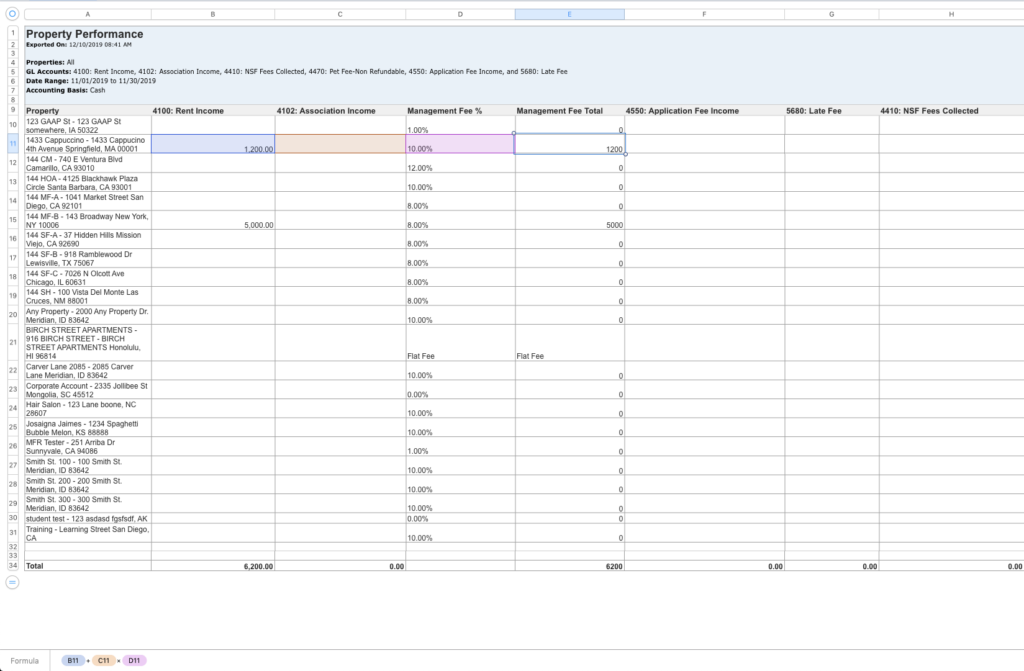
Task: Click the 0.00% fee for student test
Action: pyautogui.click(x=460, y=519)
